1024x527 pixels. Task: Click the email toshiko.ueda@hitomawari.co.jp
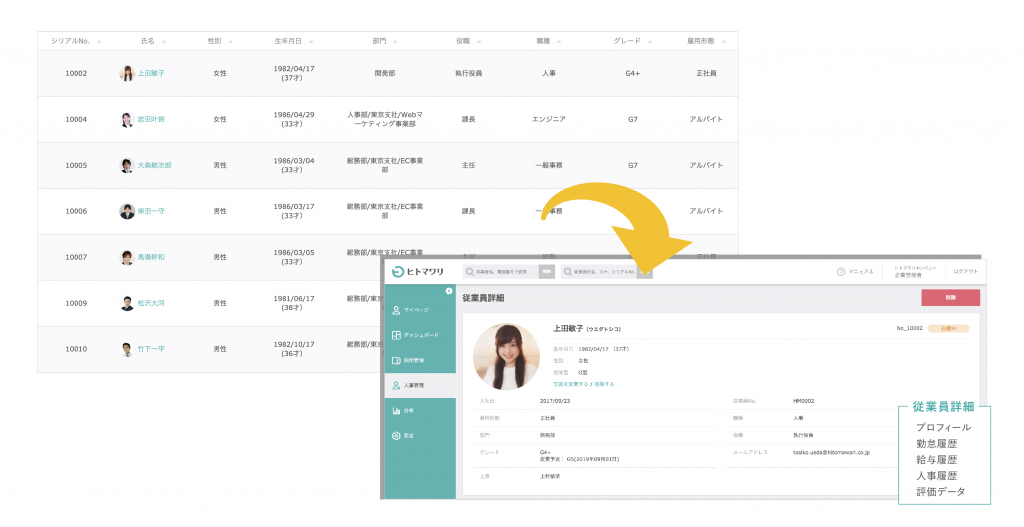coord(831,452)
